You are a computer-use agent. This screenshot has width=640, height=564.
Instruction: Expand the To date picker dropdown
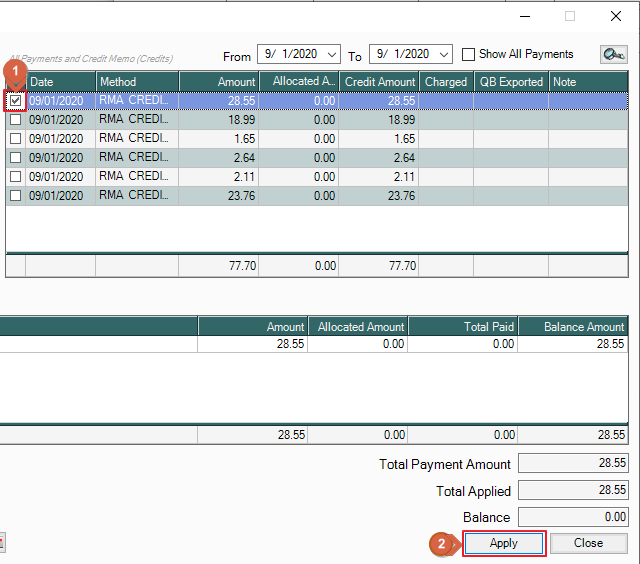click(x=444, y=55)
